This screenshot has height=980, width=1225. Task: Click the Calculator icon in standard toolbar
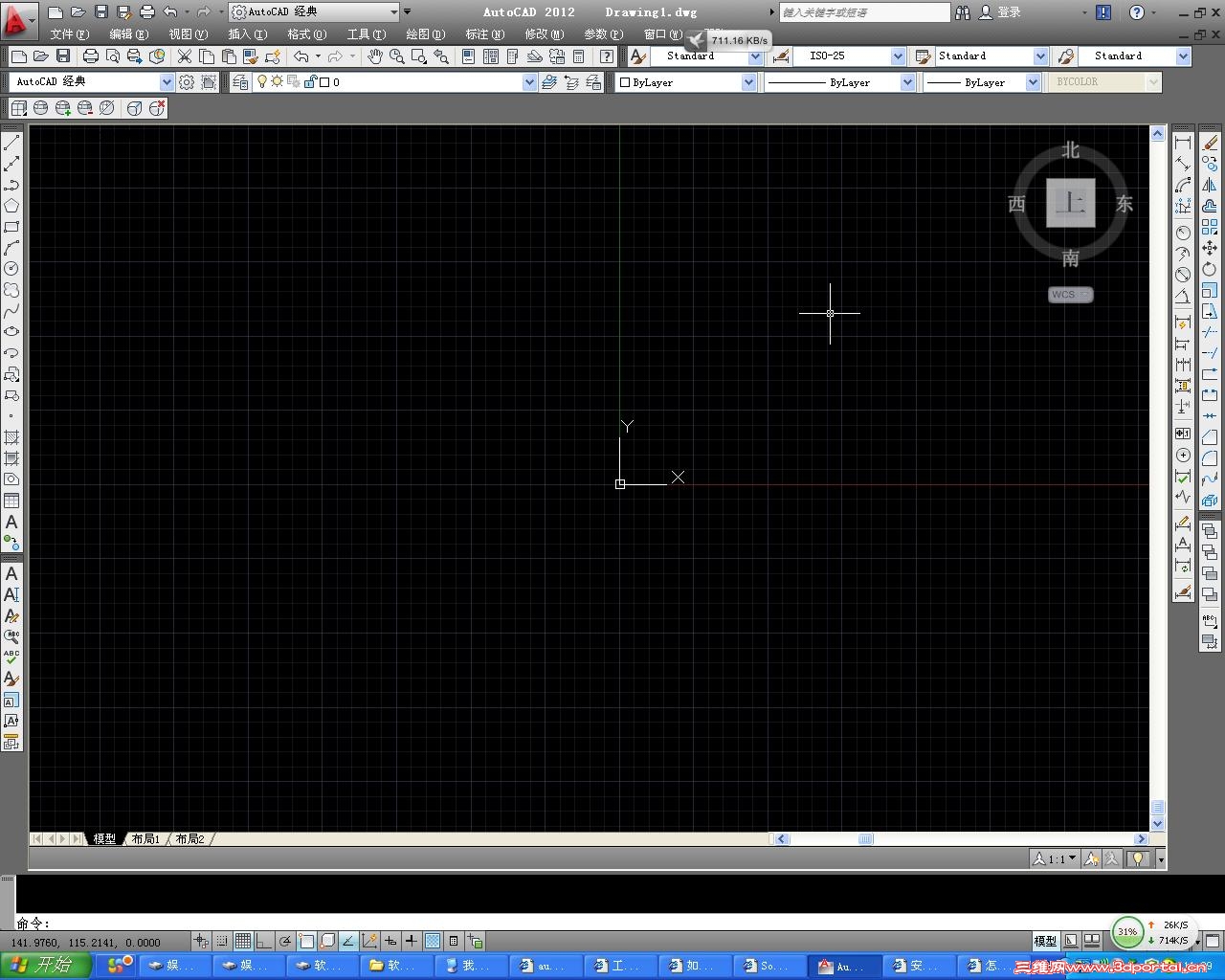(x=578, y=56)
